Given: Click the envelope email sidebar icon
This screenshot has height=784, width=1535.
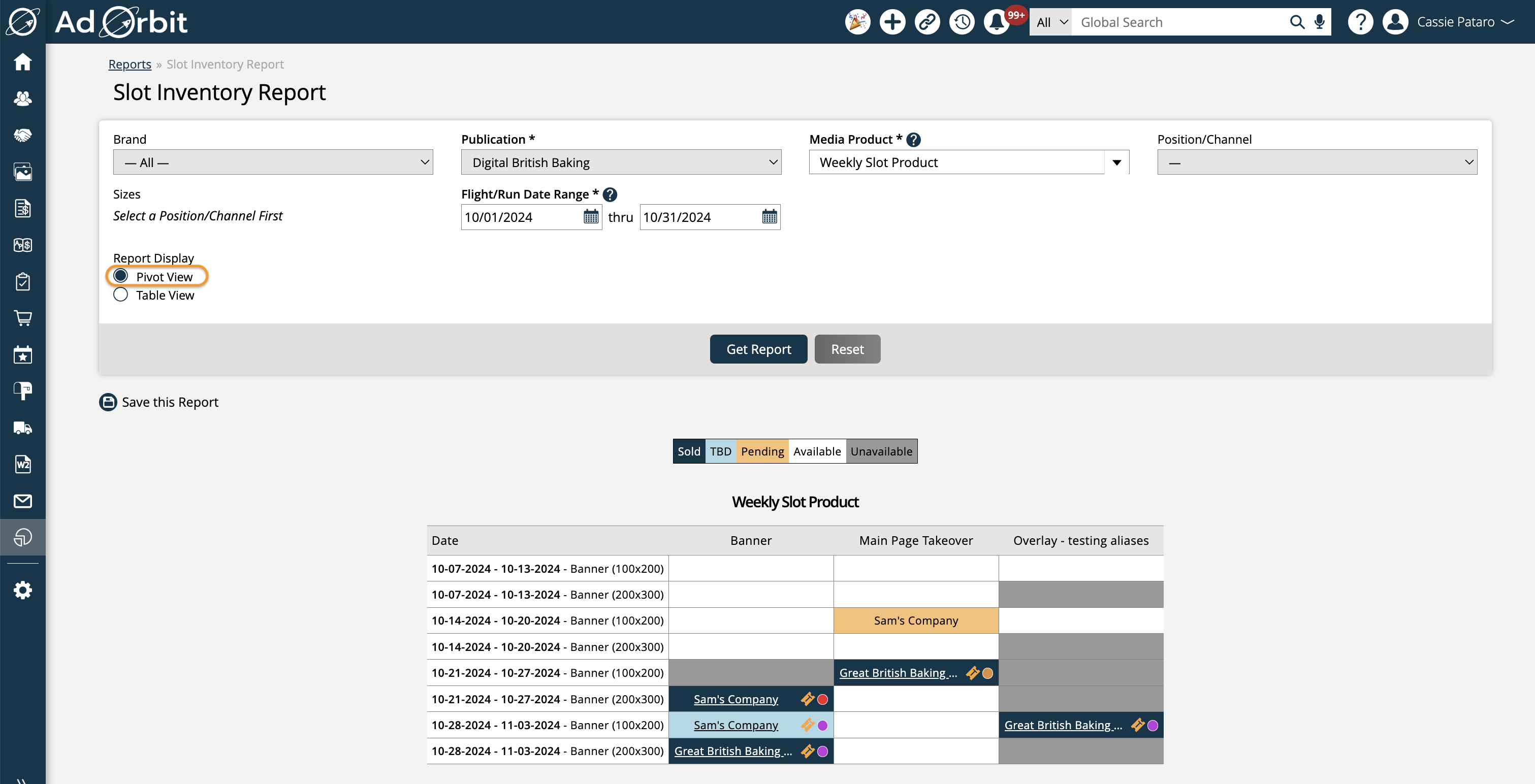Looking at the screenshot, I should (x=23, y=501).
